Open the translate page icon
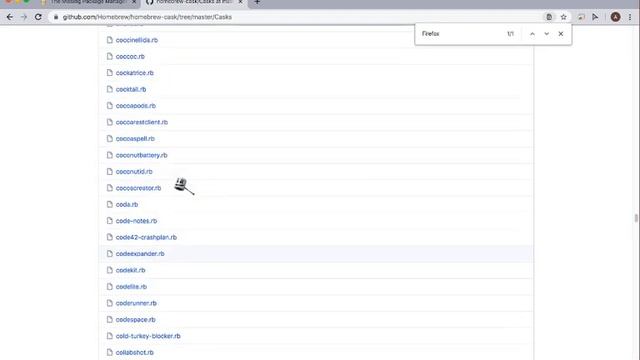Image resolution: width=640 pixels, height=360 pixels. pyautogui.click(x=549, y=17)
